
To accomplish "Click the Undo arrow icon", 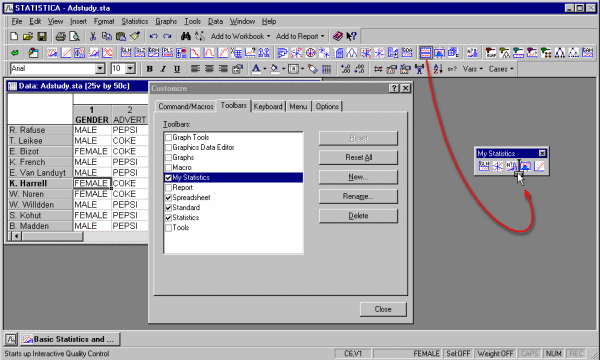I will point(153,36).
